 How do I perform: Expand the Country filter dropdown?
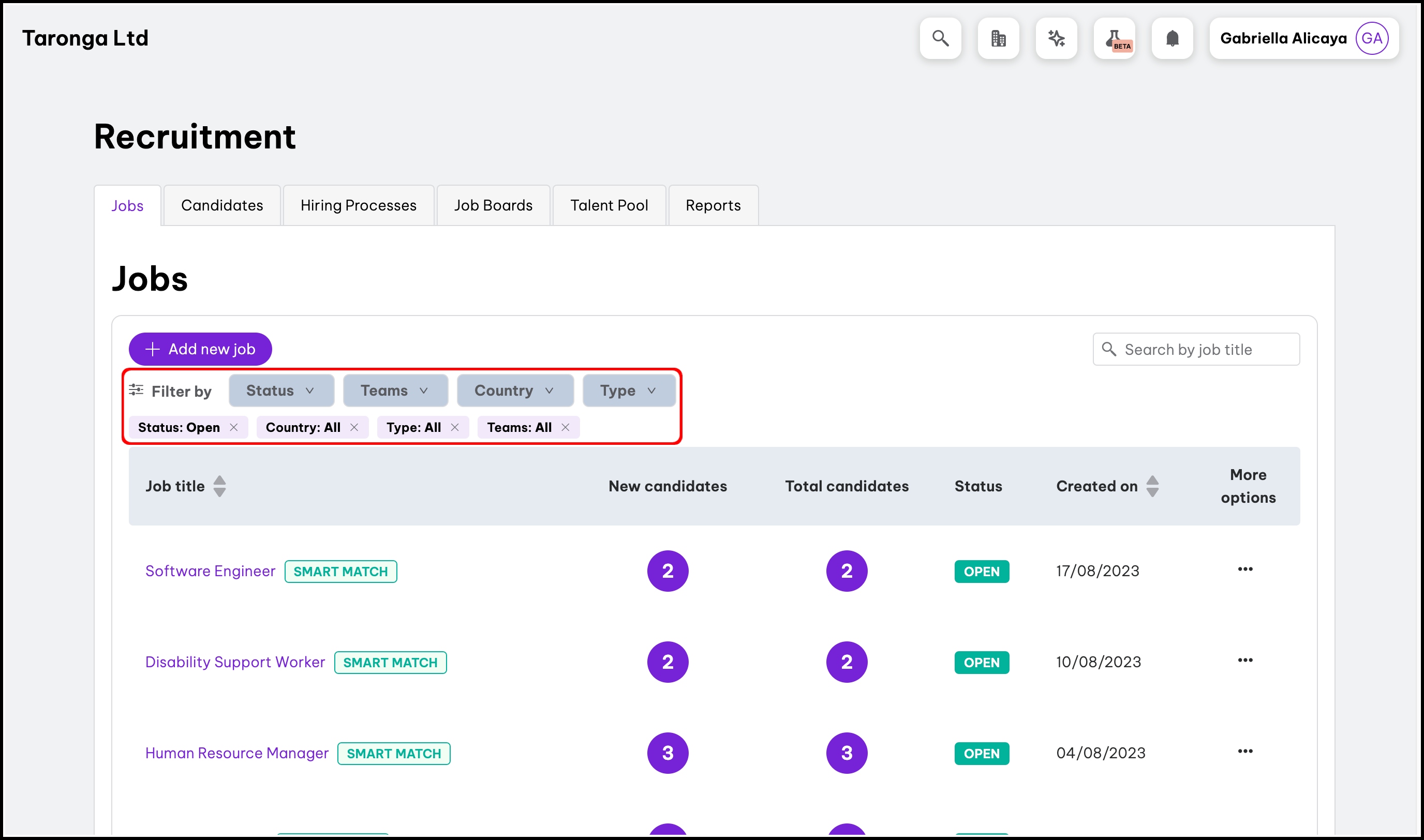click(514, 391)
